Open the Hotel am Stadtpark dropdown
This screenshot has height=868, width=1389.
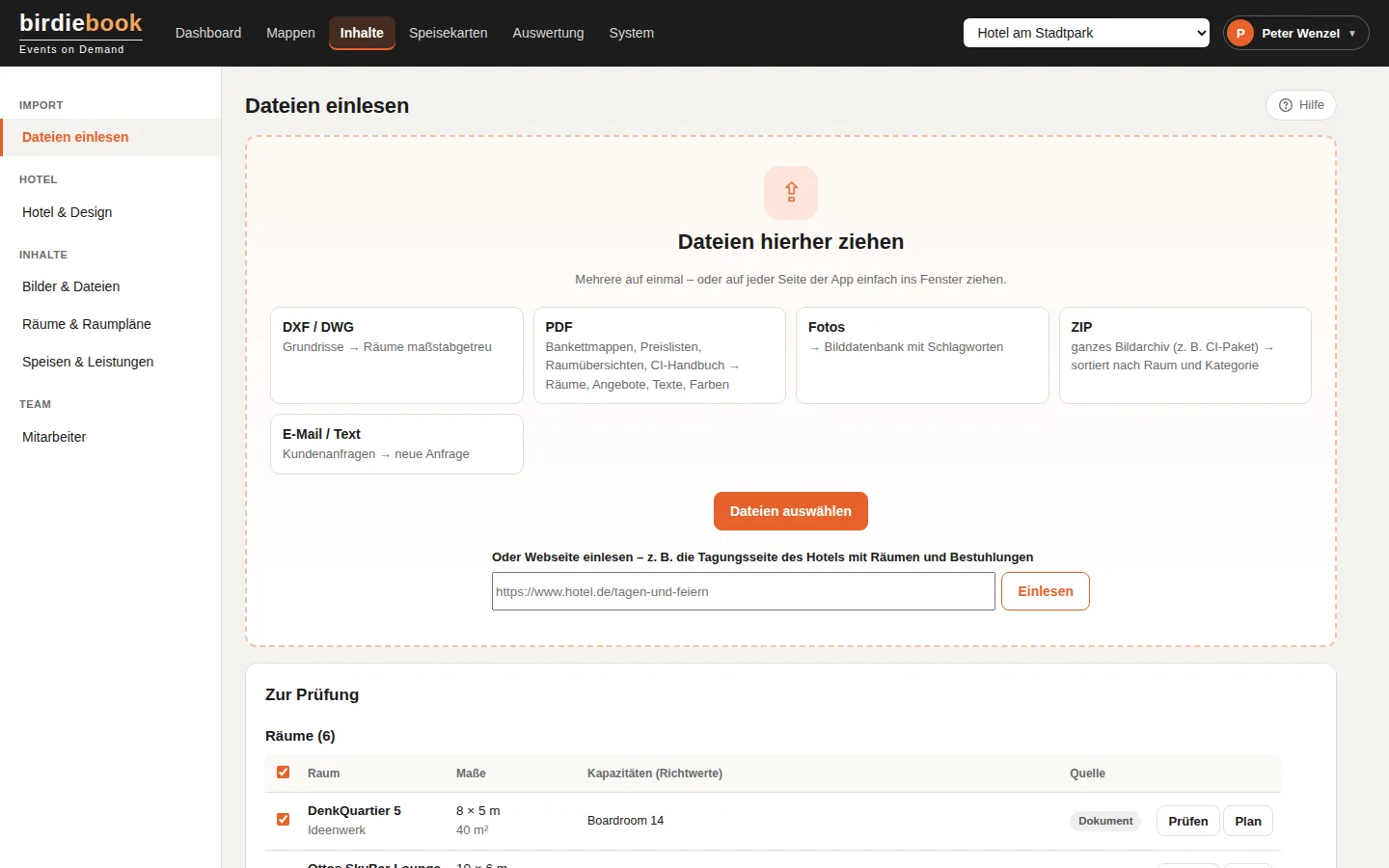1086,33
